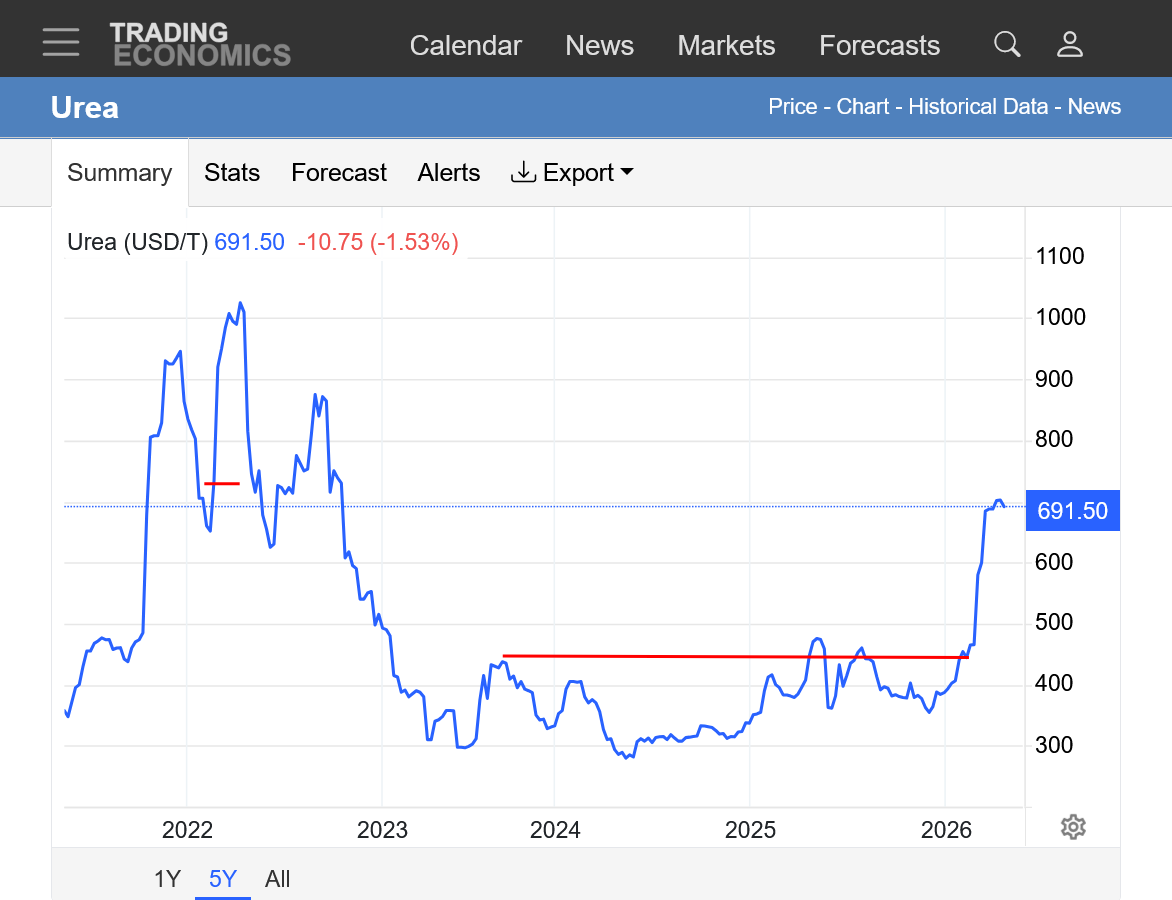Open News in top navigation
The width and height of the screenshot is (1172, 900).
coord(599,46)
